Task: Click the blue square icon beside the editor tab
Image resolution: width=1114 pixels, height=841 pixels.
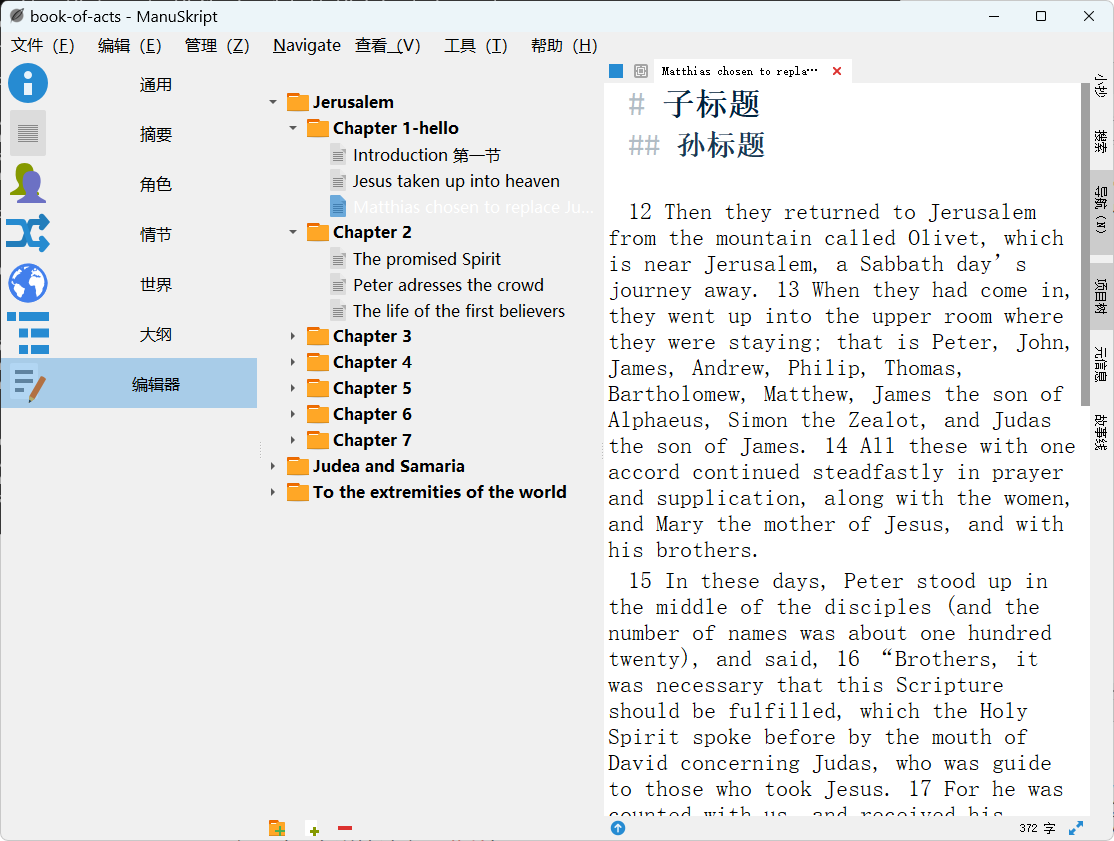Action: coord(616,71)
